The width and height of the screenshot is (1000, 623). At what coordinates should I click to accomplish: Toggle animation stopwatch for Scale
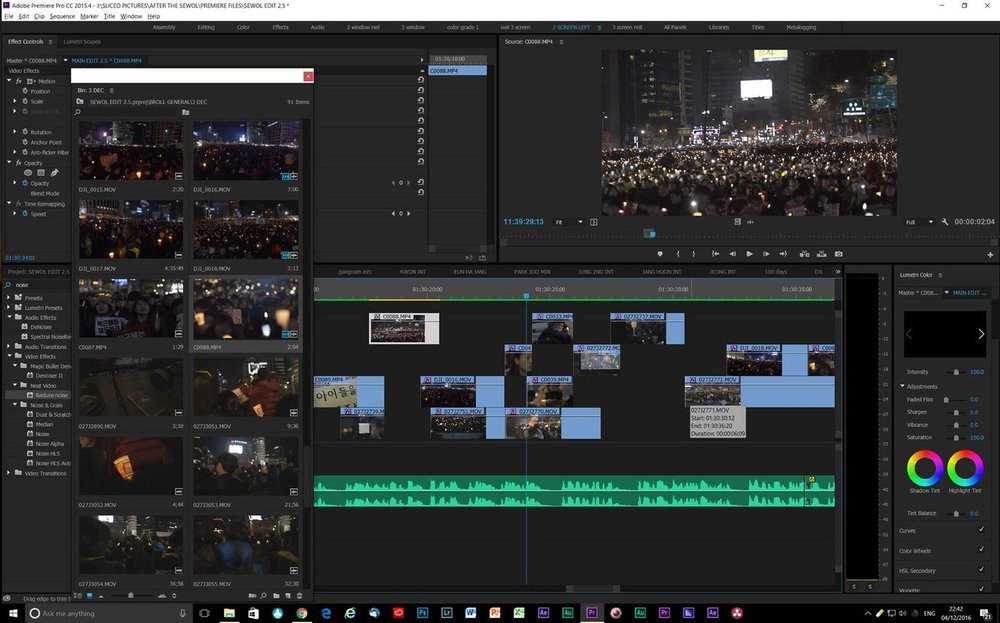click(x=25, y=101)
